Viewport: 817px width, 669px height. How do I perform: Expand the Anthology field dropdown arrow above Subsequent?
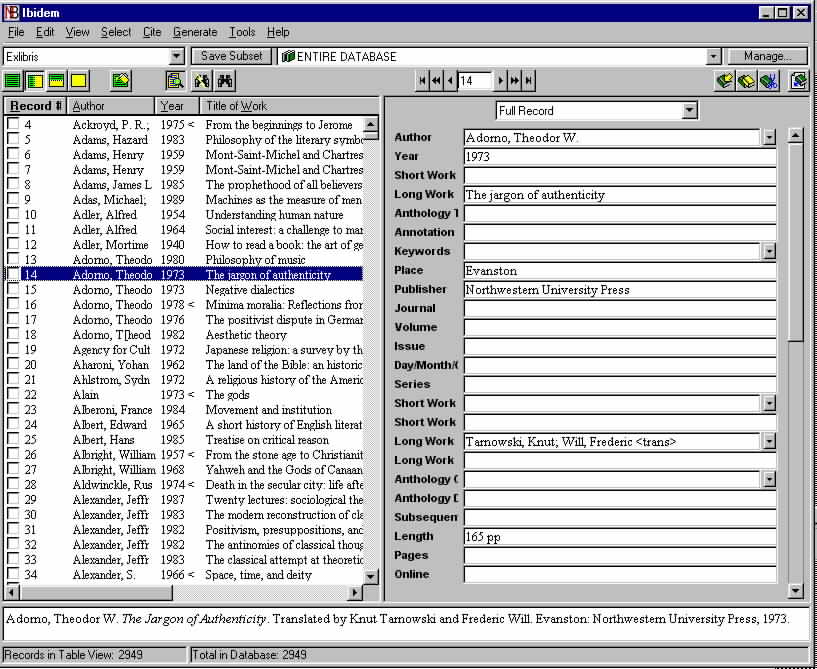tap(769, 479)
